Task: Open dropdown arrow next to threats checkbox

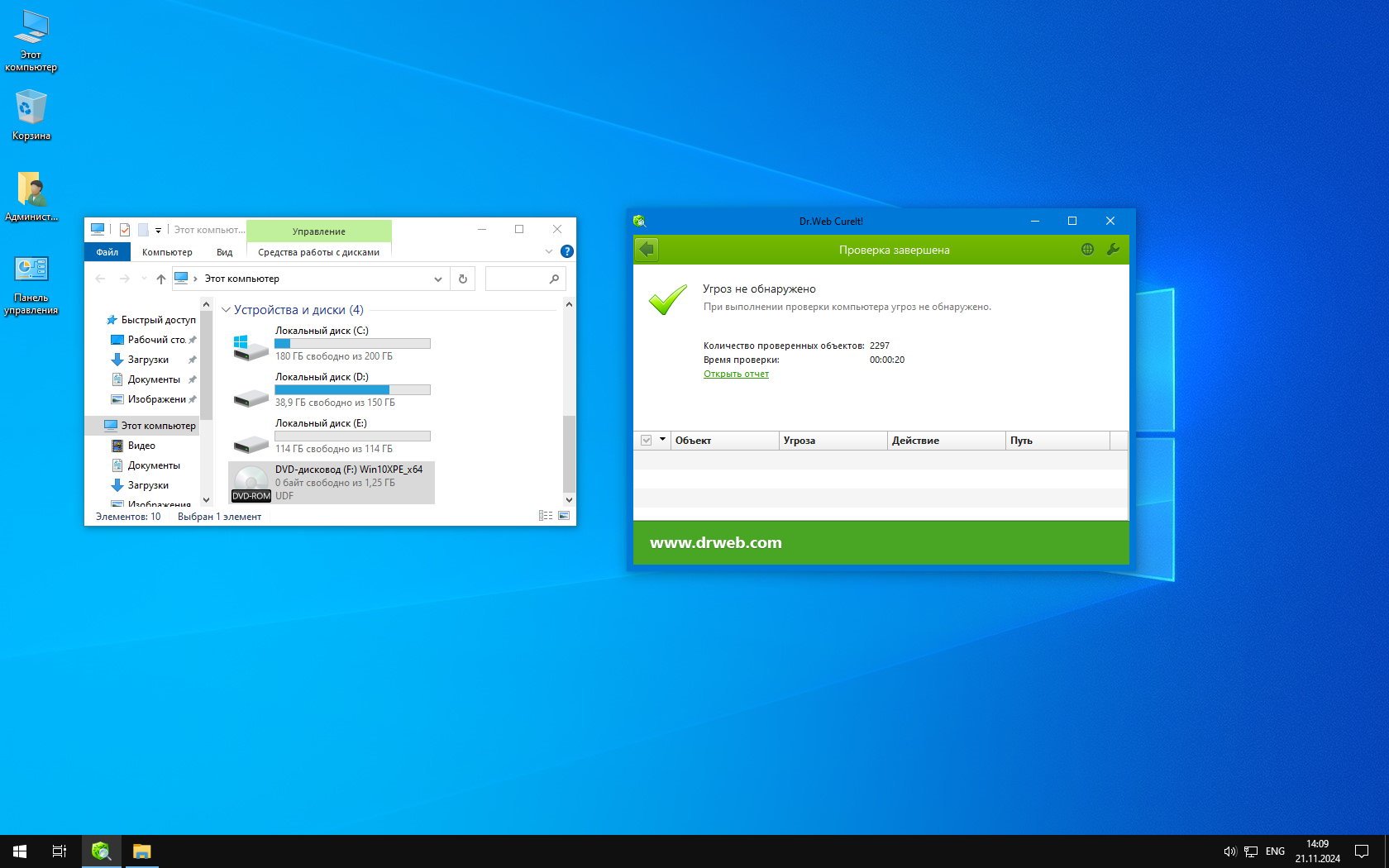Action: point(662,440)
